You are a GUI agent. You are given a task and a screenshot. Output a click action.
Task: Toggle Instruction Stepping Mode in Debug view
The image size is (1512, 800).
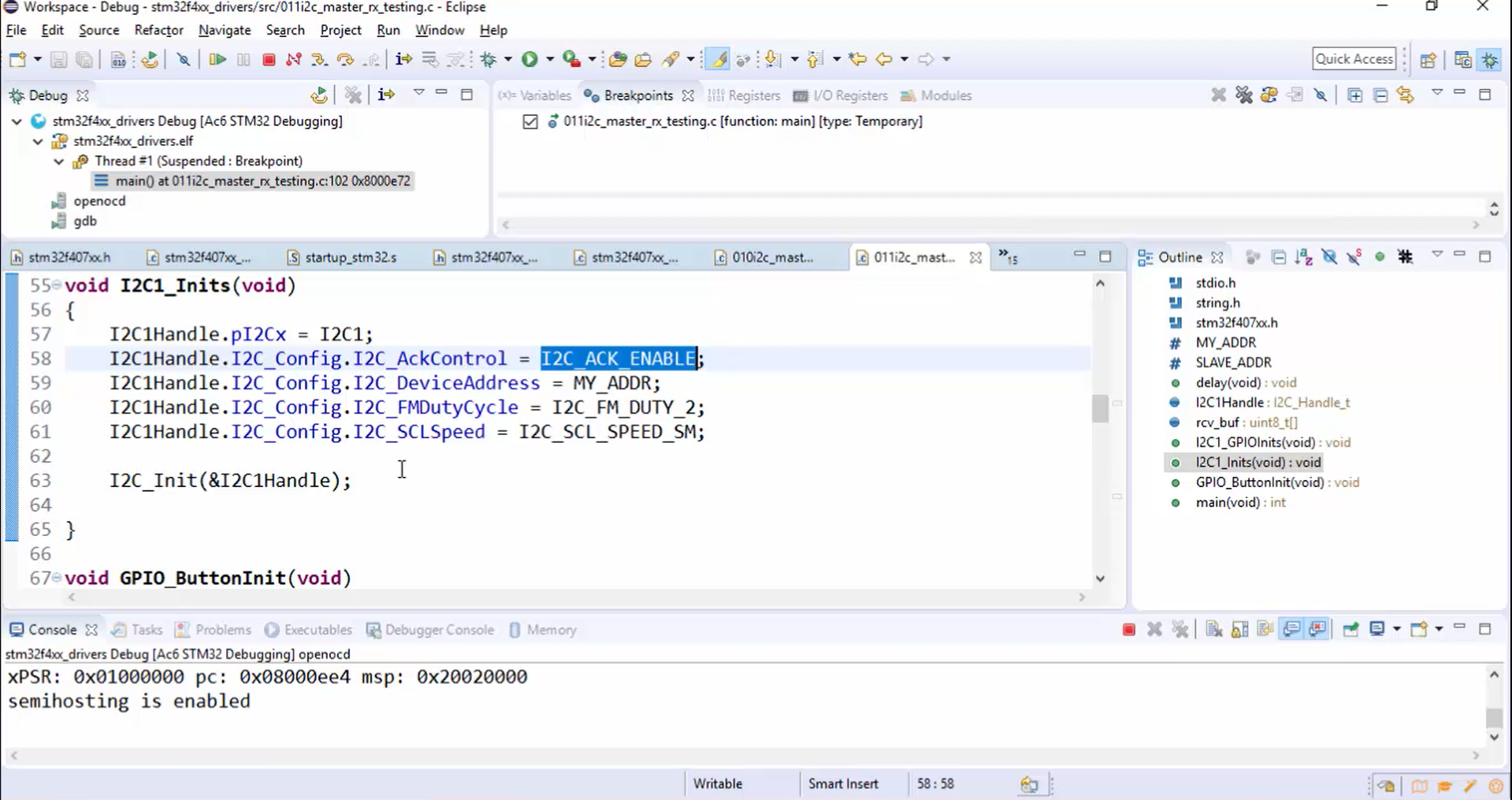[x=386, y=95]
